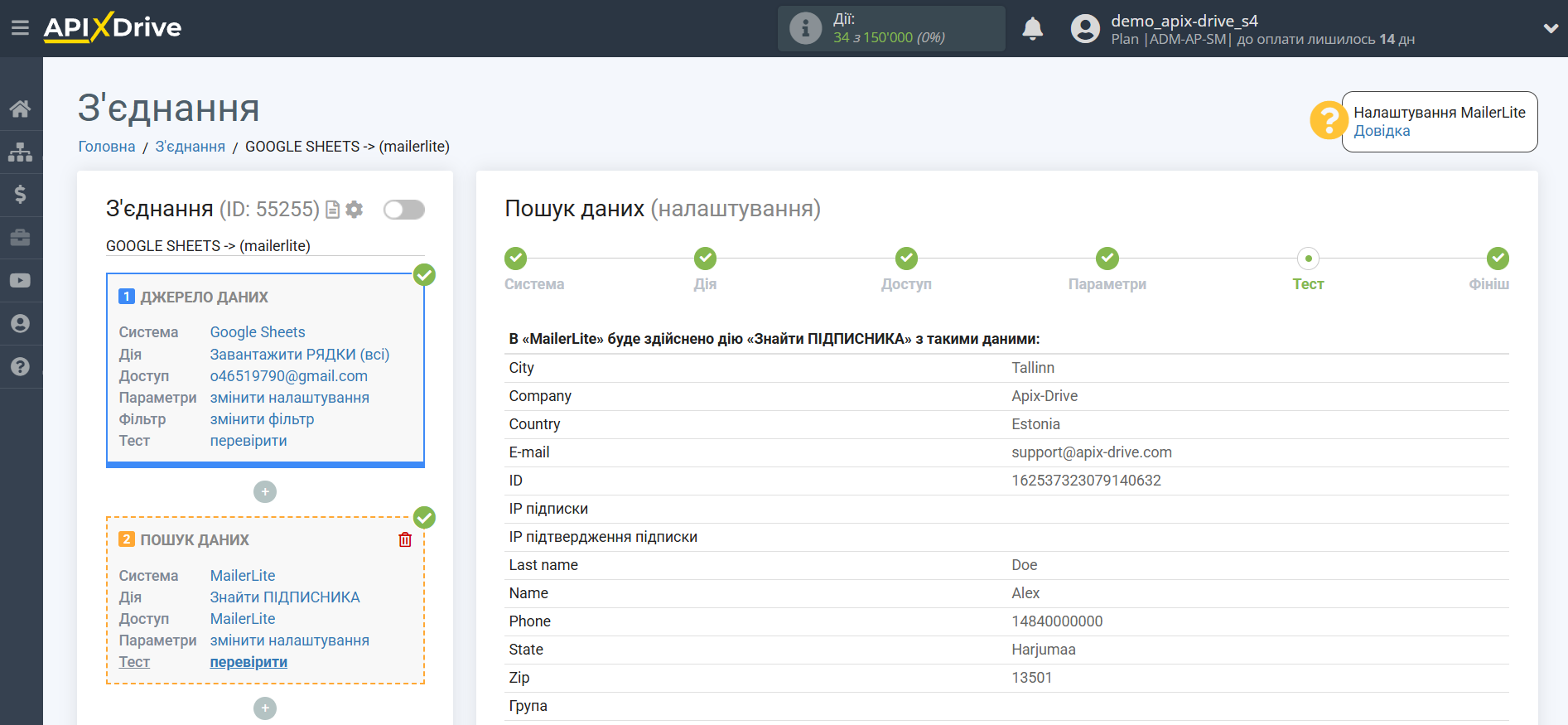
Task: Click змінити налаштування in data source
Action: [x=290, y=398]
